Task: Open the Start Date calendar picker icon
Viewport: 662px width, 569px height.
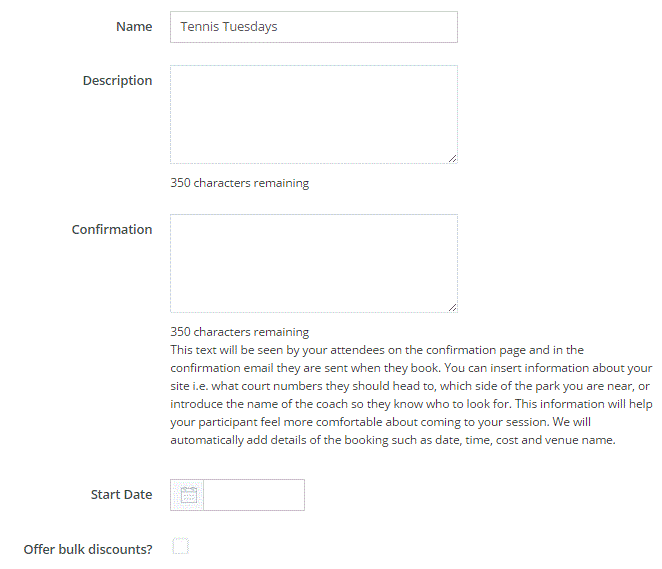Action: pos(188,495)
